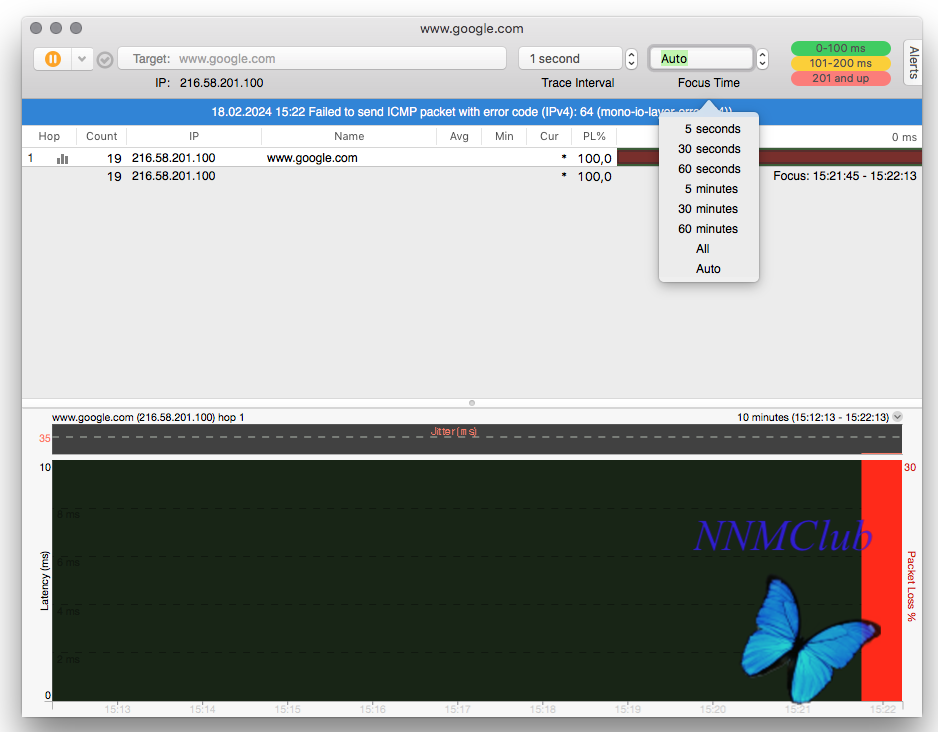The width and height of the screenshot is (938, 732).
Task: Open the Alerts side tab
Action: click(913, 63)
